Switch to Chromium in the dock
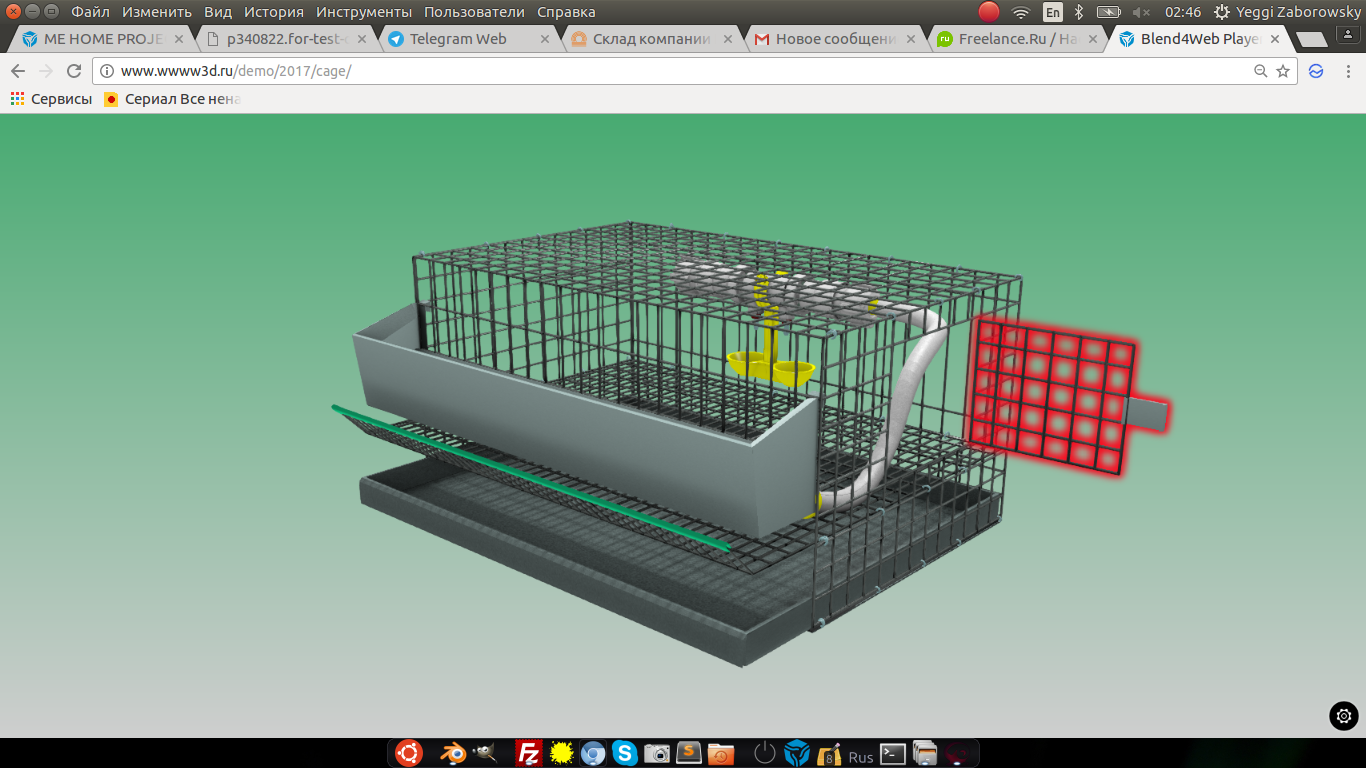This screenshot has height=768, width=1366. tap(593, 753)
